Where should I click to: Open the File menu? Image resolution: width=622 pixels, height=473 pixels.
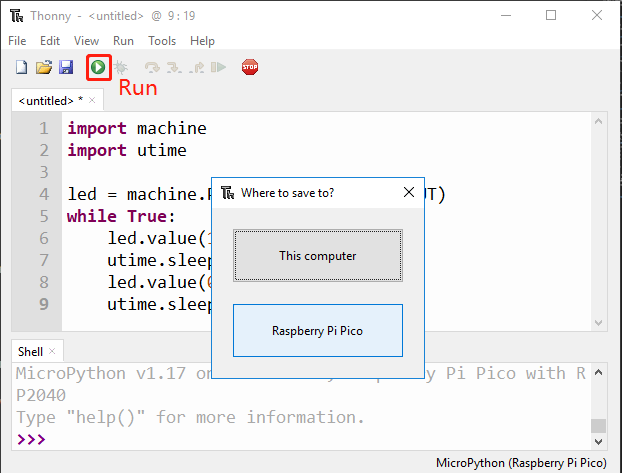(x=17, y=41)
